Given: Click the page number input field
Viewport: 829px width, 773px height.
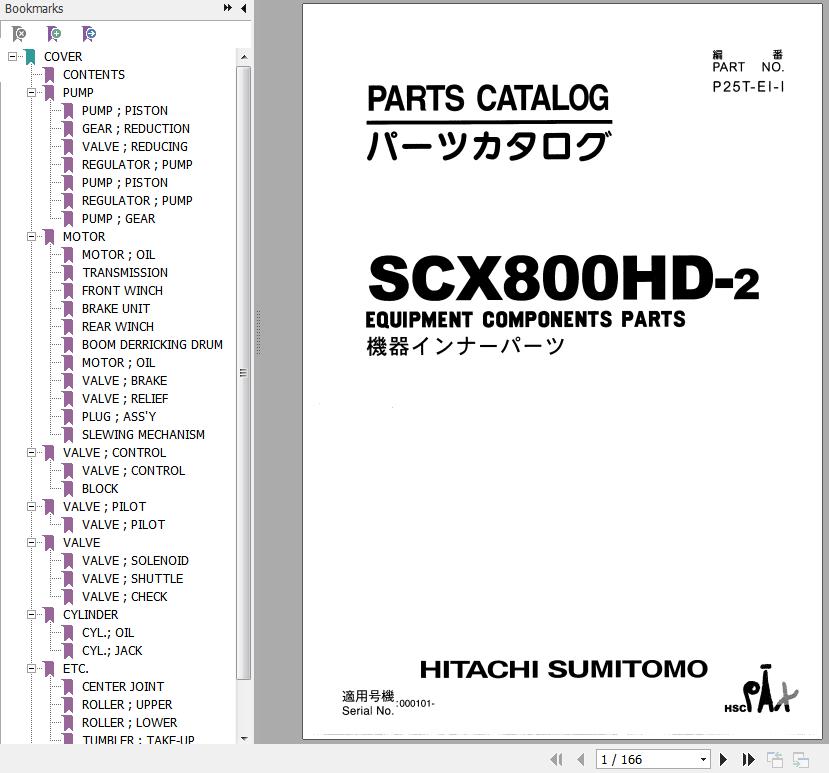Looking at the screenshot, I should click(647, 760).
